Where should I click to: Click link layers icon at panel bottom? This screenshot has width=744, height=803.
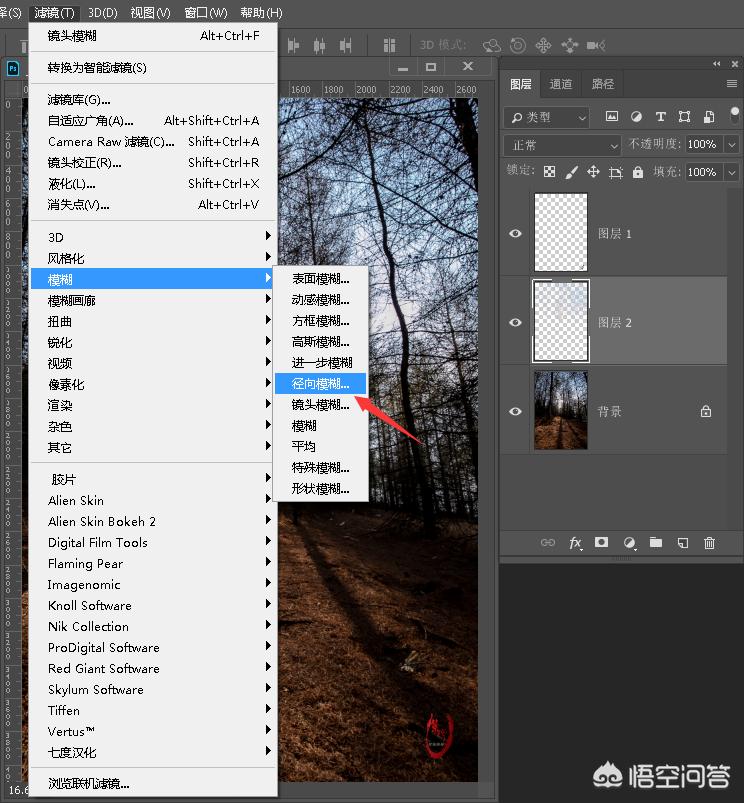547,542
